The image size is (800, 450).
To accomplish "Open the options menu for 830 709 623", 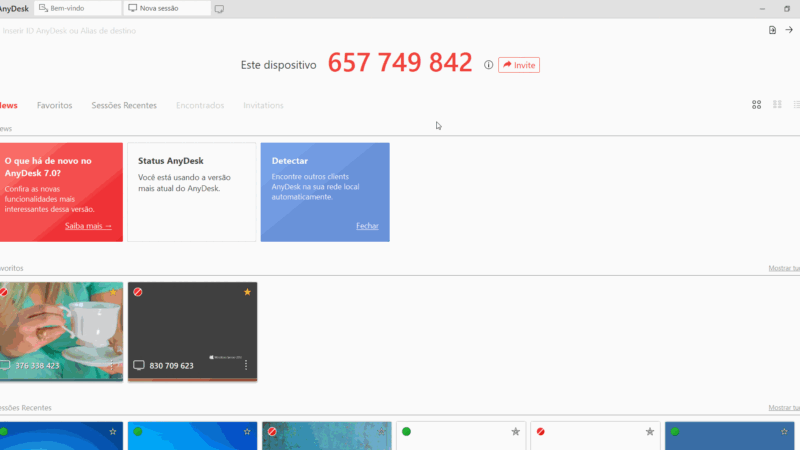I will pos(246,365).
